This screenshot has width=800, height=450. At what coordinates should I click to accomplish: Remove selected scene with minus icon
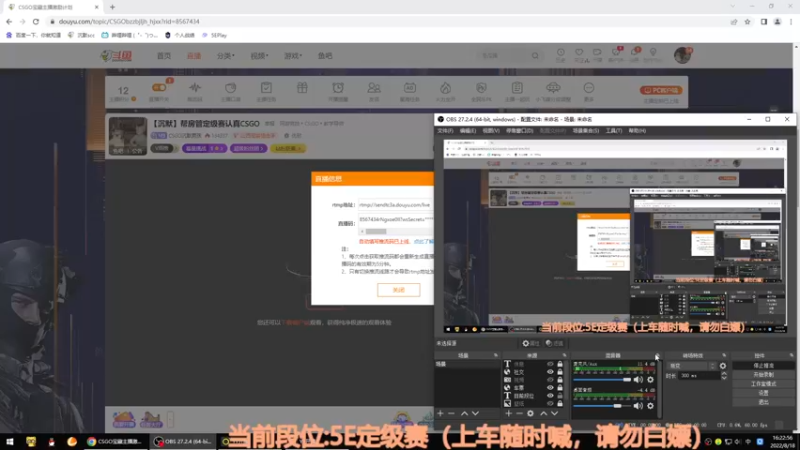451,413
